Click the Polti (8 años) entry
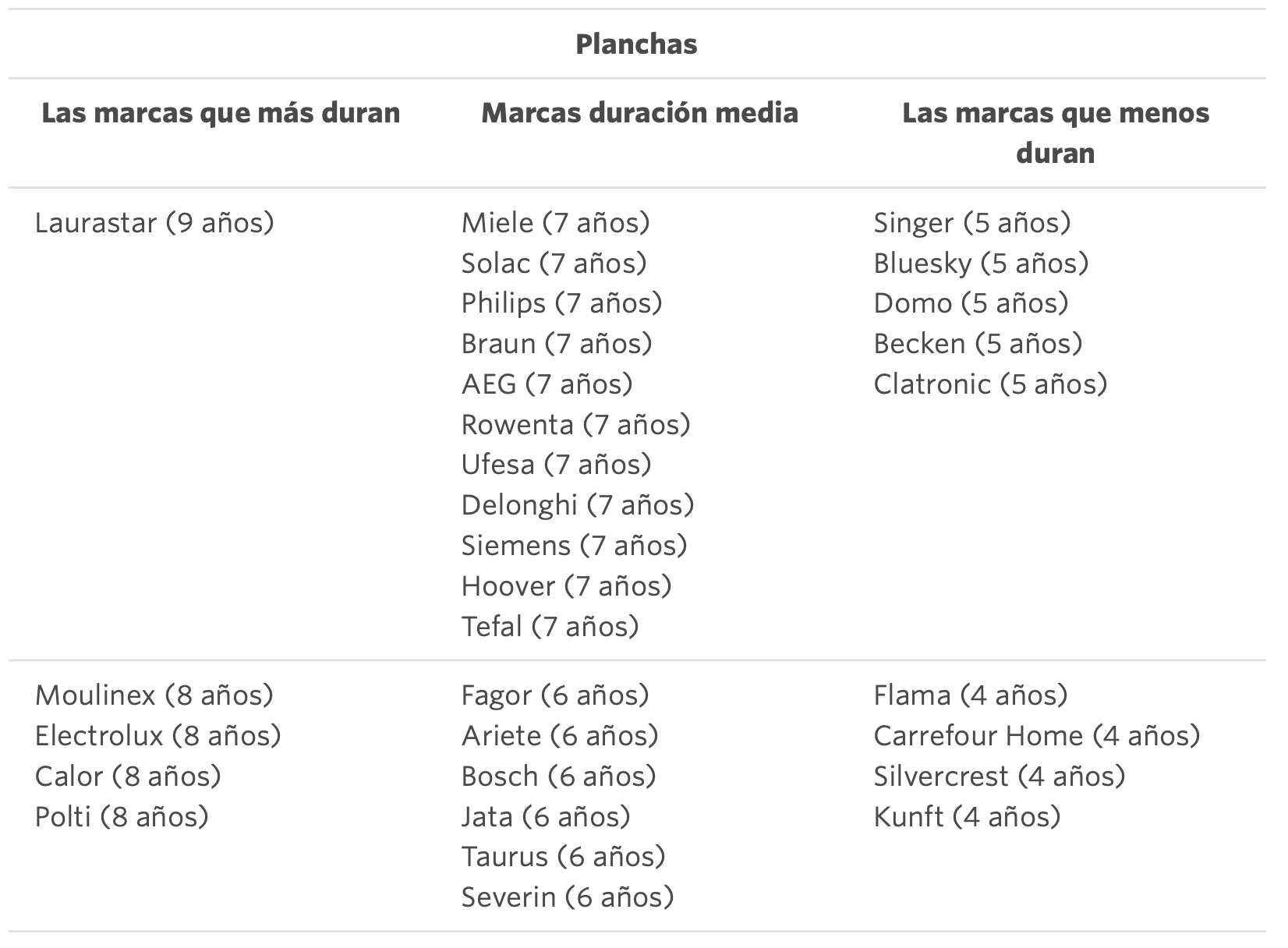 (122, 817)
